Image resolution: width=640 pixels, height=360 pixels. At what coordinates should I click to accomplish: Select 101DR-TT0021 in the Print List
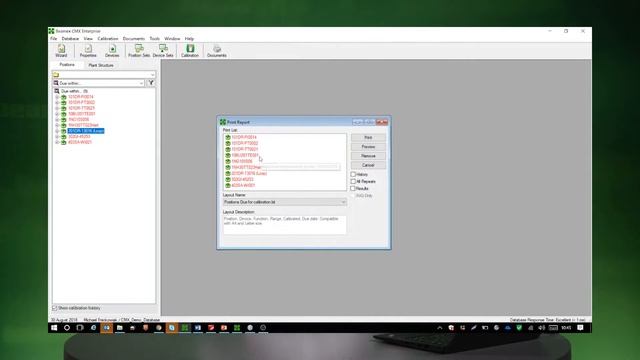244,149
